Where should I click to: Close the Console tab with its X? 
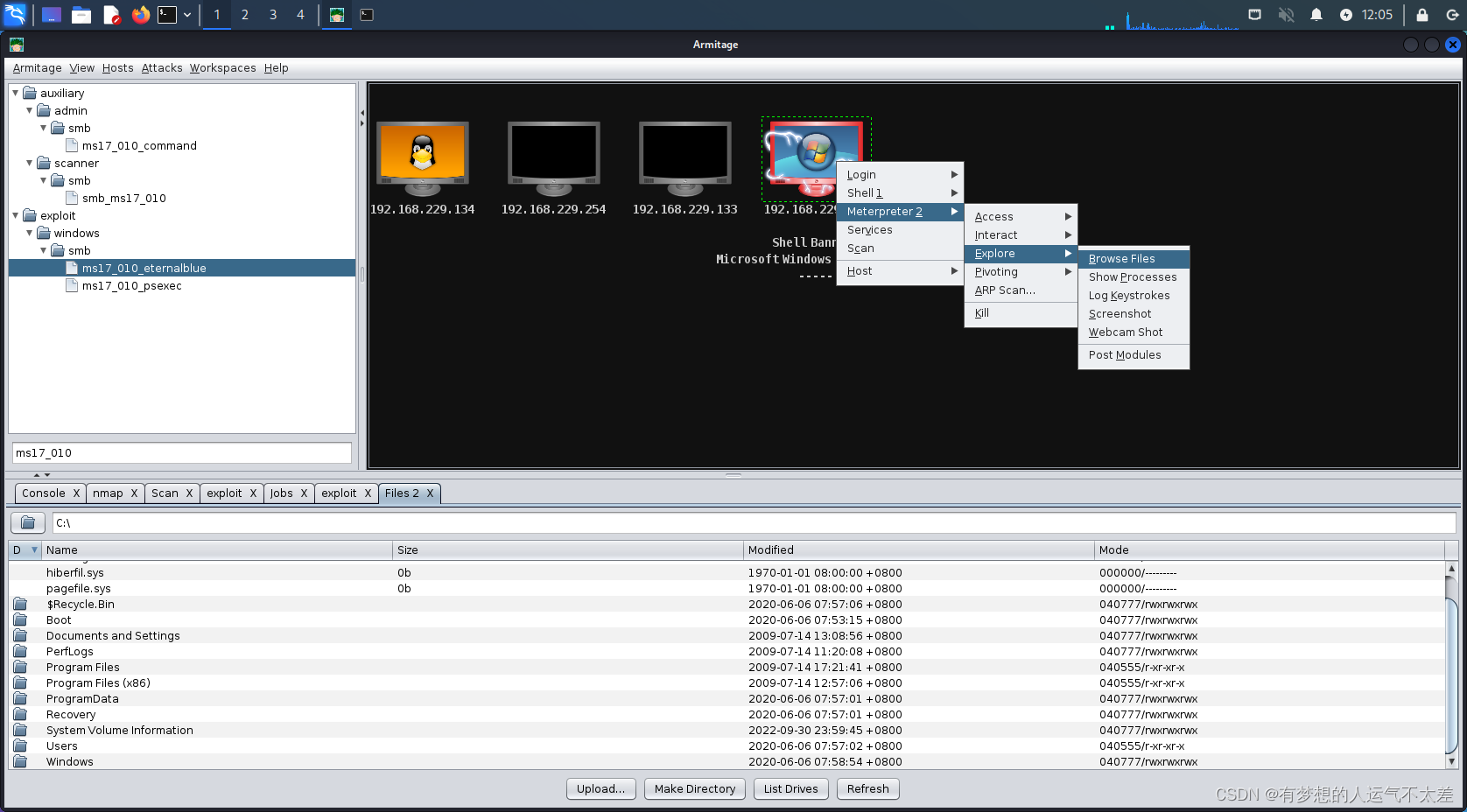pyautogui.click(x=76, y=493)
